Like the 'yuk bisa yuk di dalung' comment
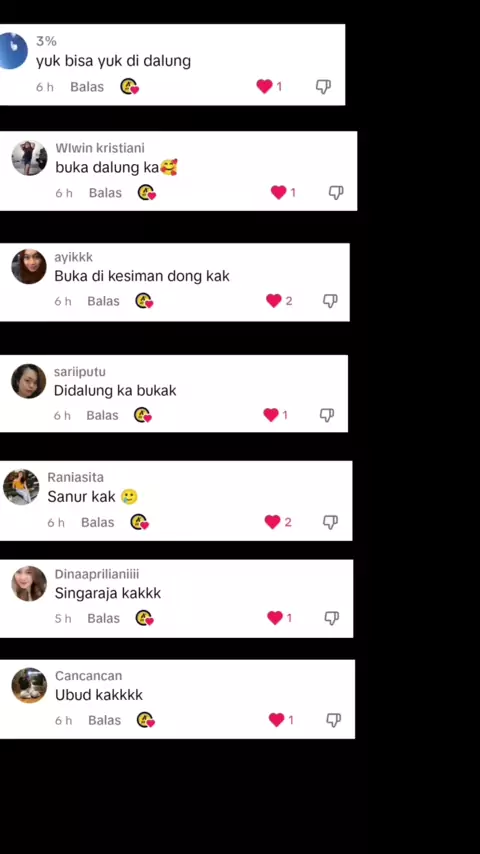The height and width of the screenshot is (854, 480). tap(264, 86)
